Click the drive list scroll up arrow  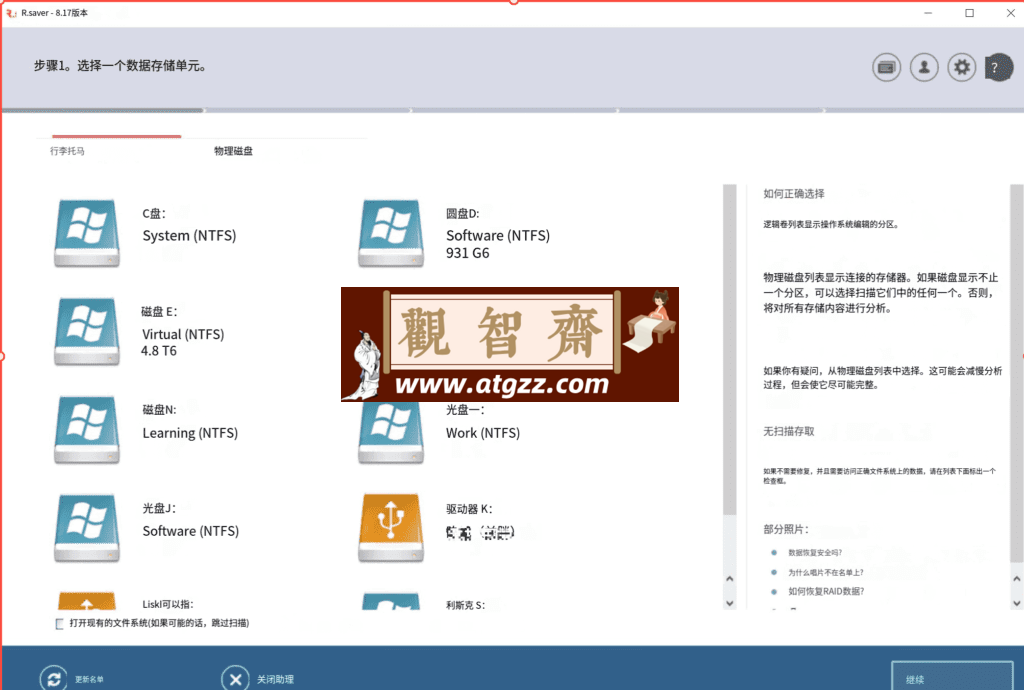coord(729,578)
